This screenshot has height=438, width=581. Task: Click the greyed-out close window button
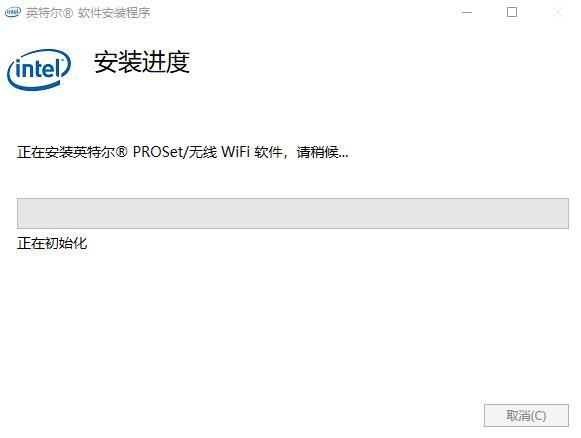(557, 13)
